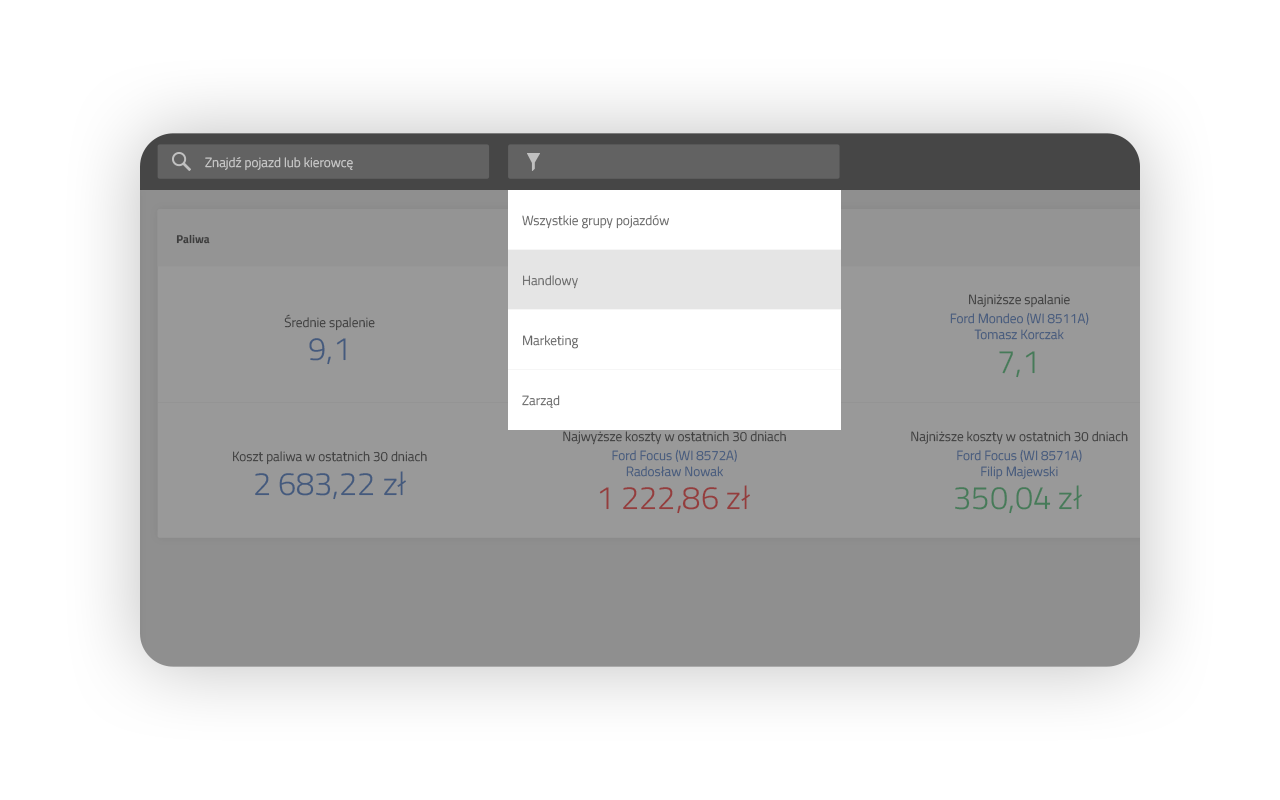1280x800 pixels.
Task: Click the highest cost value 1 222,86 zł
Action: pyautogui.click(x=674, y=498)
